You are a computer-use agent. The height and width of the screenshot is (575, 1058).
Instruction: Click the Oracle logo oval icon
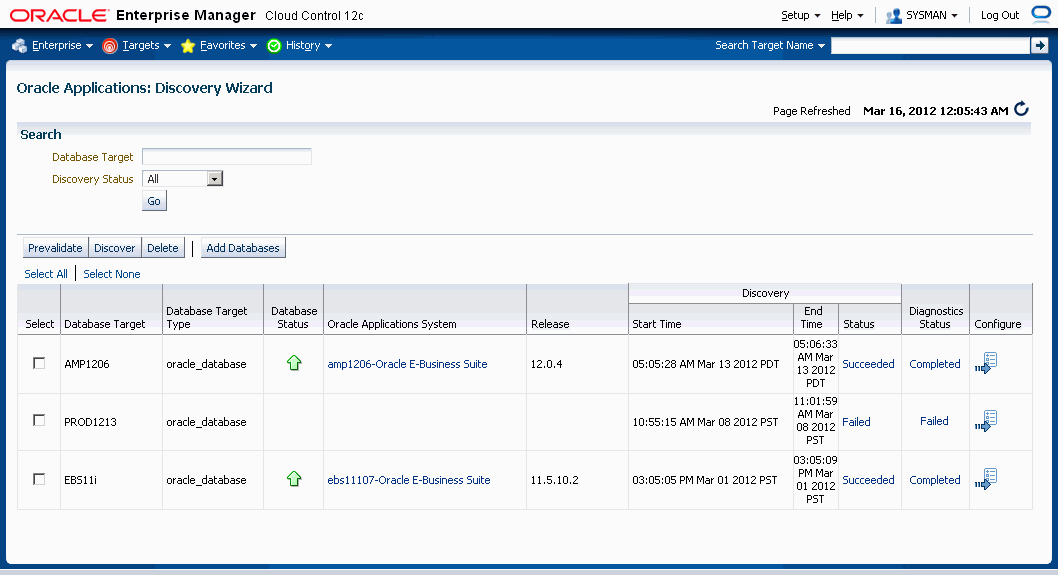(1042, 15)
